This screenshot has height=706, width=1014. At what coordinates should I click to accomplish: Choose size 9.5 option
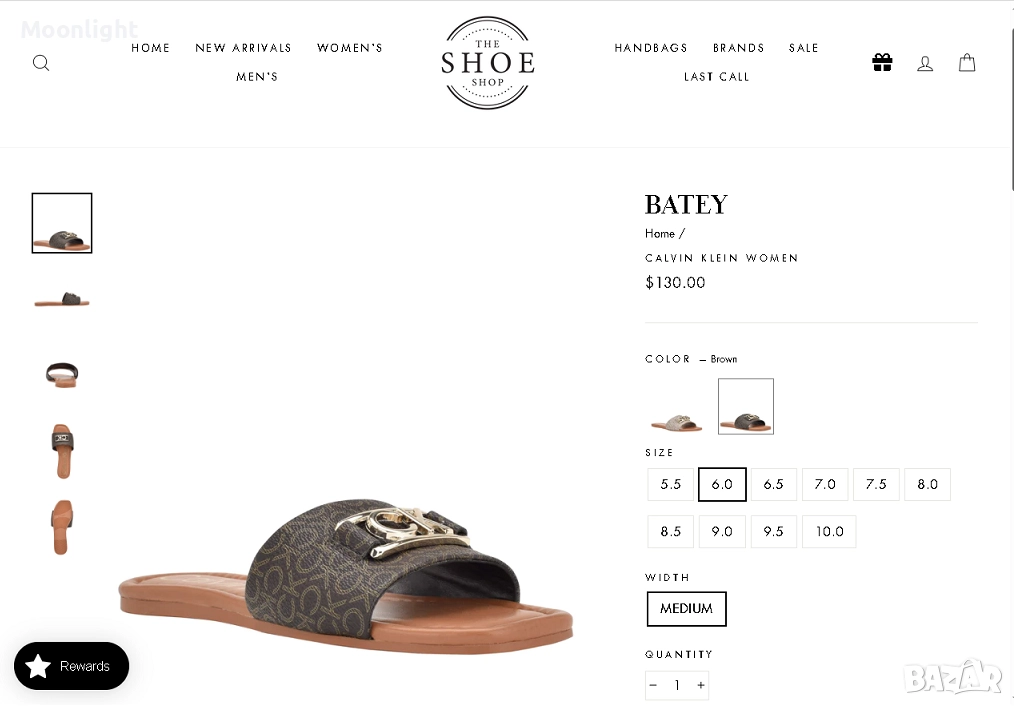pos(773,531)
